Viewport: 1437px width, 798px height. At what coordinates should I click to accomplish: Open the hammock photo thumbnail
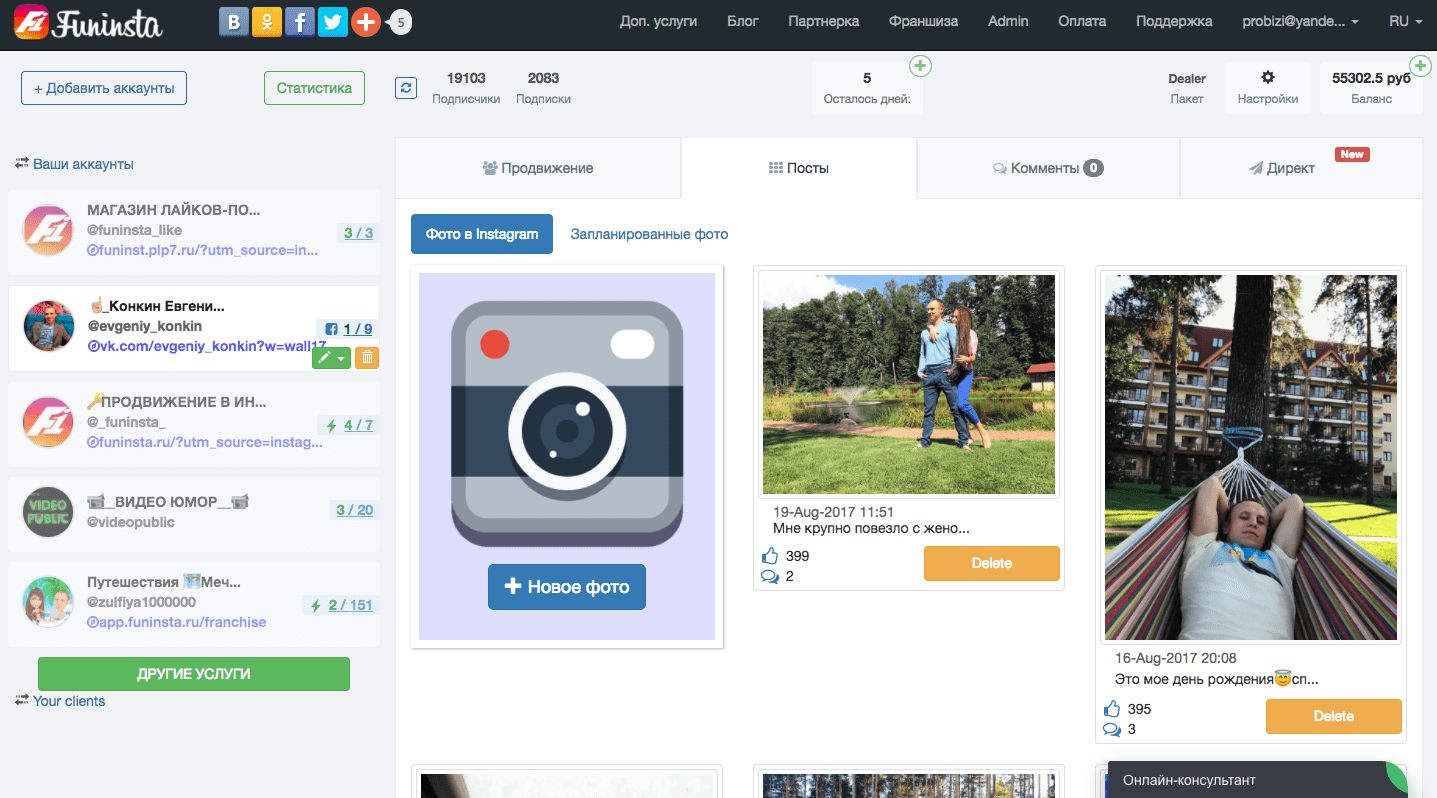click(1250, 457)
